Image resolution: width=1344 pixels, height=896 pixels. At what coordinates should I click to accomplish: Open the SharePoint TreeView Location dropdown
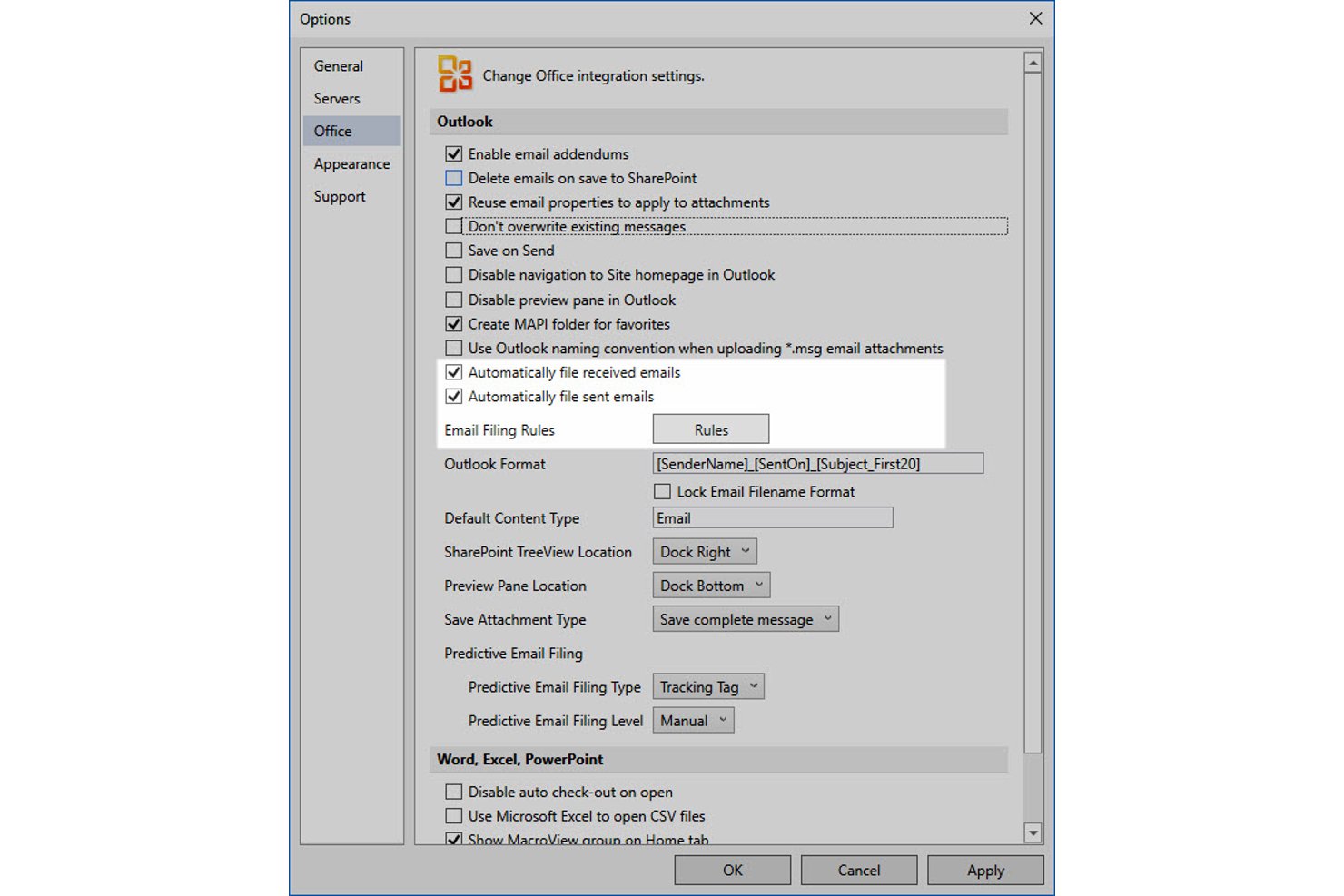point(705,552)
